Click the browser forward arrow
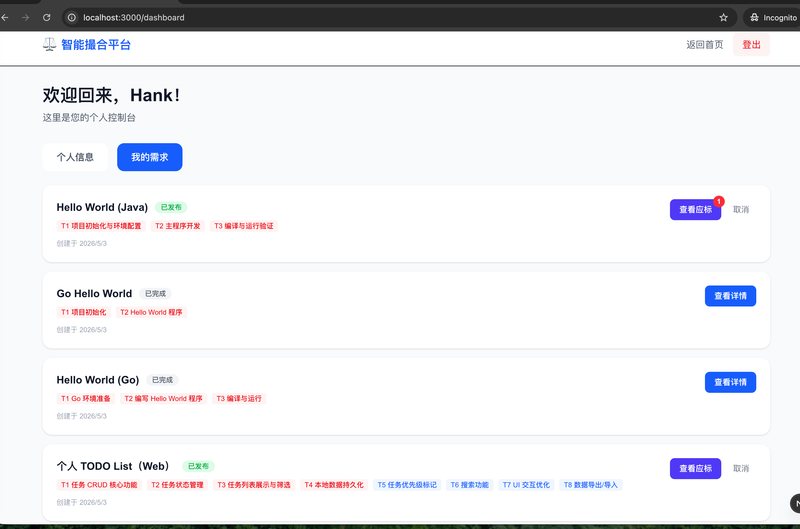800x529 pixels. [x=26, y=17]
